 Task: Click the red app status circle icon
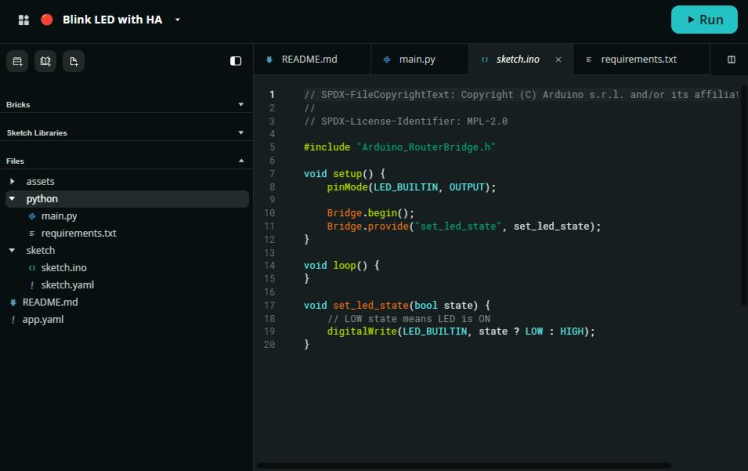[x=46, y=20]
